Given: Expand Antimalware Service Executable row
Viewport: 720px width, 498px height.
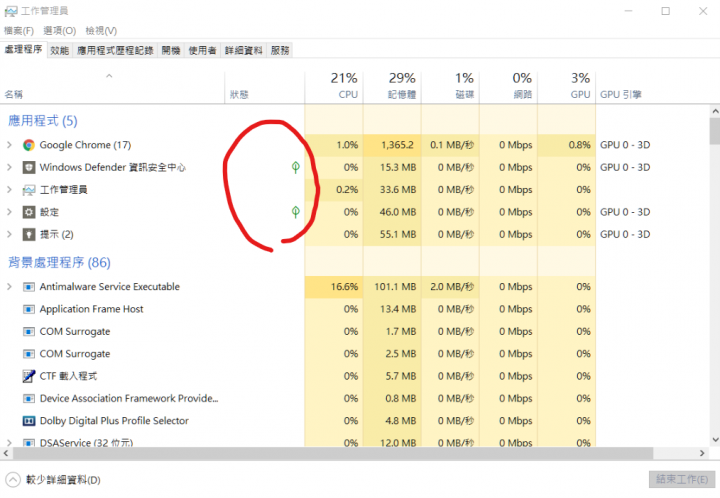Looking at the screenshot, I should pos(9,287).
